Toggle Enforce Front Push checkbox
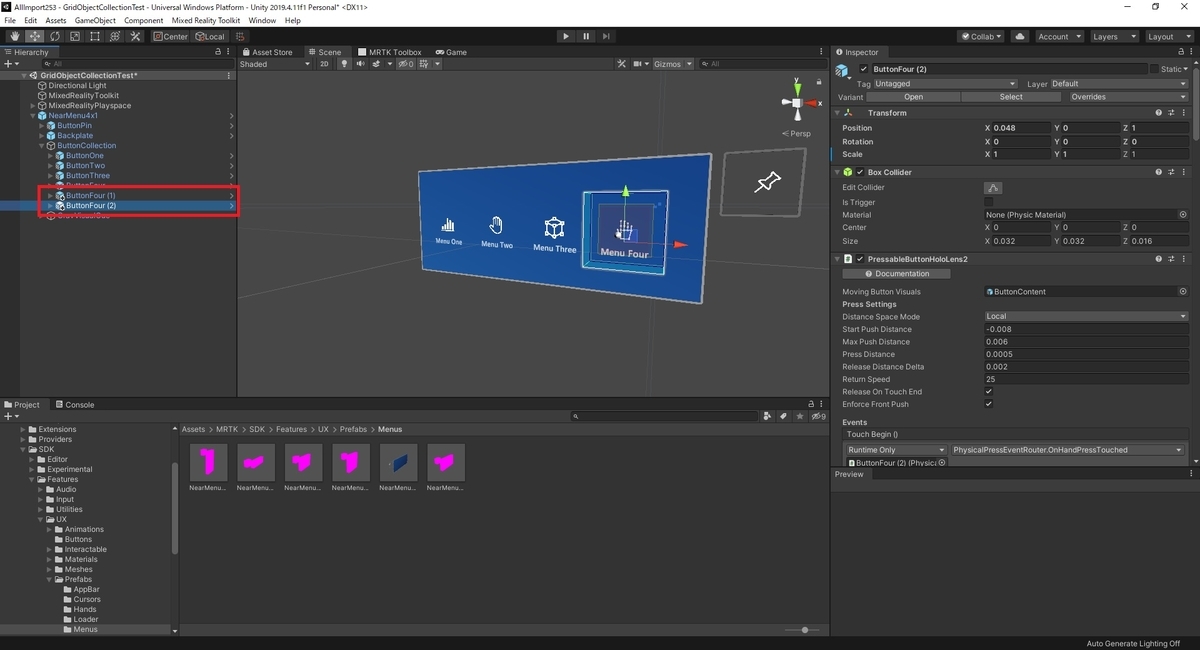The image size is (1200, 650). (989, 404)
